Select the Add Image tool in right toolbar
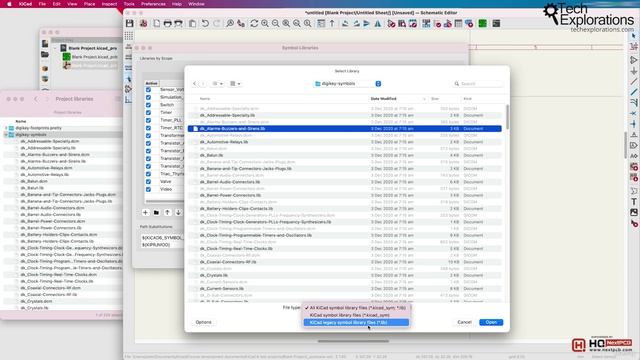Viewport: 640px width, 360px height. point(633,212)
